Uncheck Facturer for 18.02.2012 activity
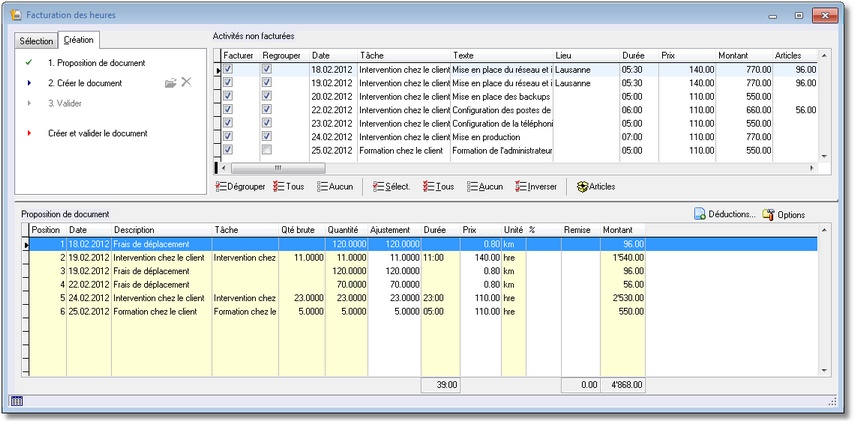This screenshot has height=424, width=855. [x=229, y=70]
